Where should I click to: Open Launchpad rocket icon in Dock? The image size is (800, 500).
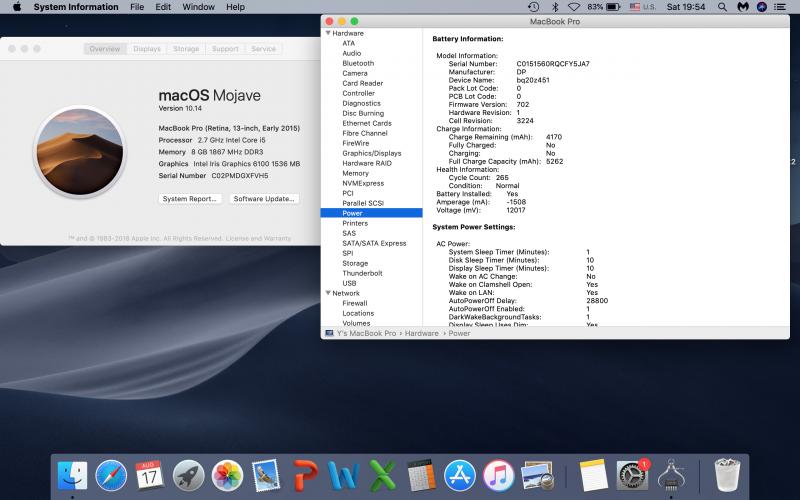pyautogui.click(x=188, y=476)
